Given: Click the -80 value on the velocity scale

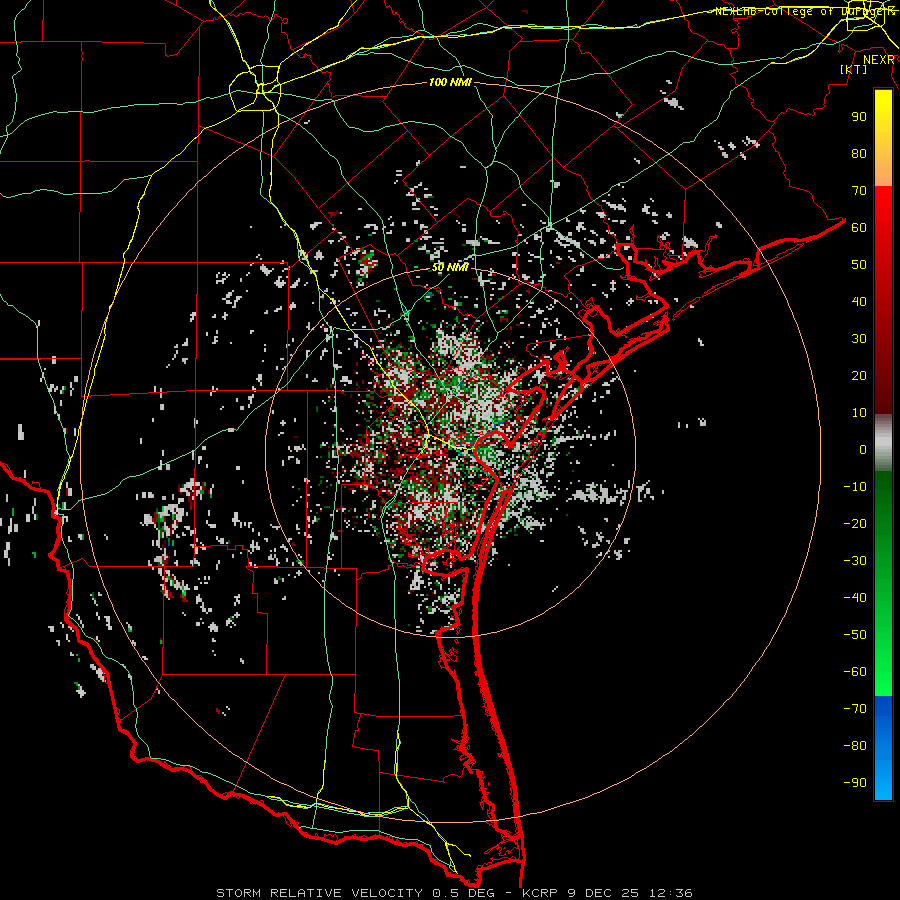Looking at the screenshot, I should [x=855, y=746].
